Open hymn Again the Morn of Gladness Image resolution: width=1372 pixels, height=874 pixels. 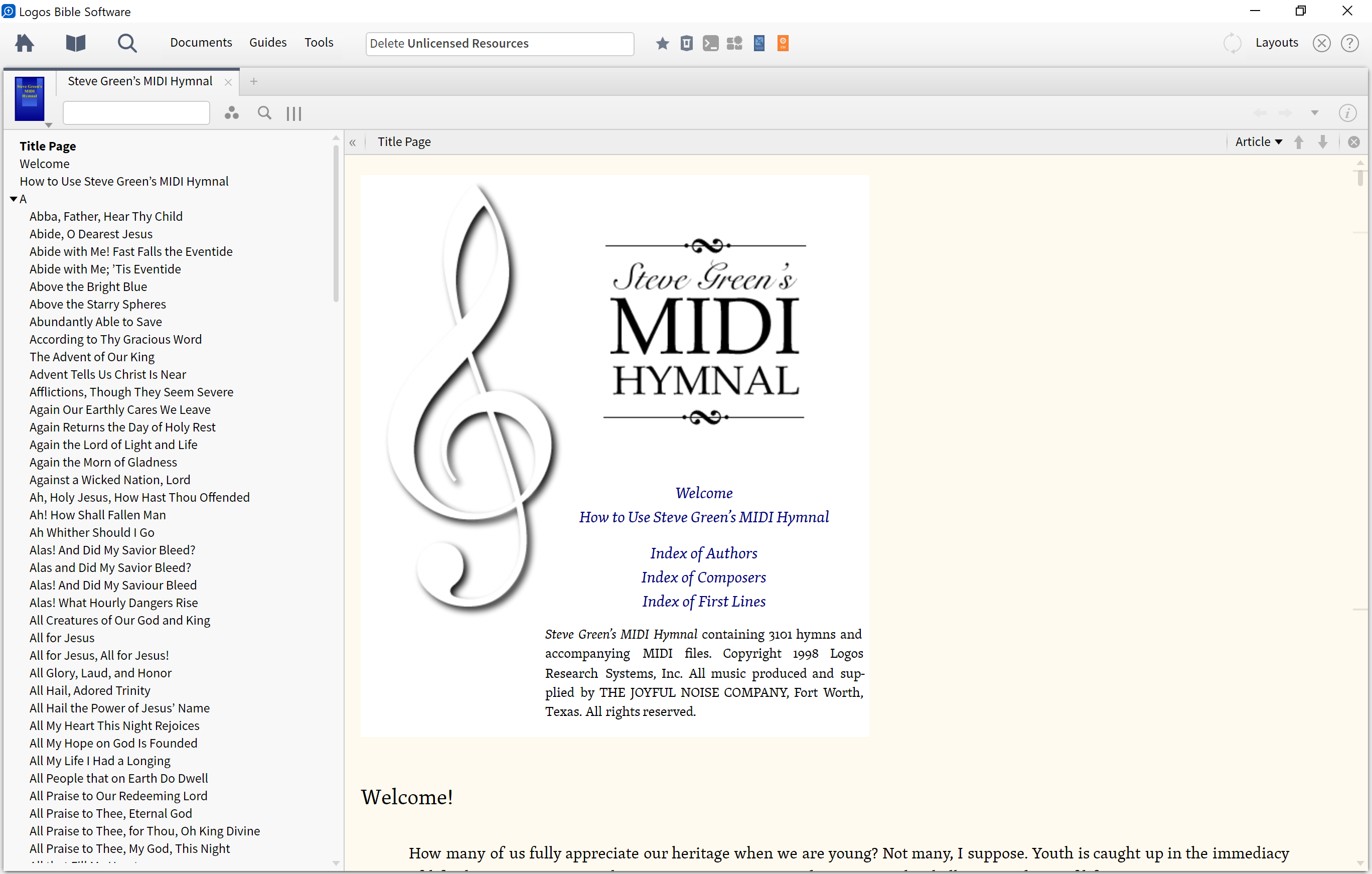[x=103, y=463]
